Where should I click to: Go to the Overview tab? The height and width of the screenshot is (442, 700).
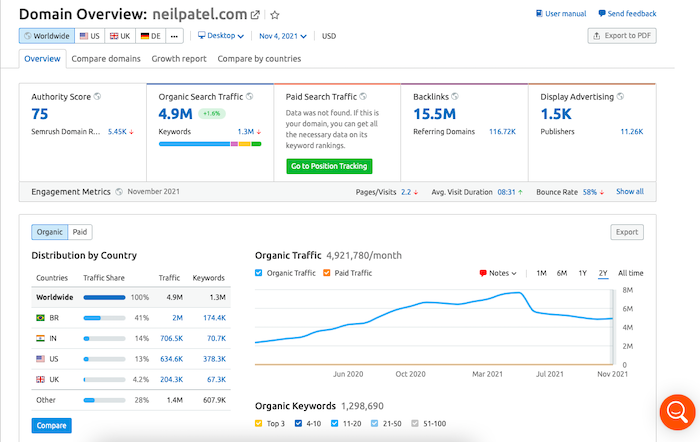(x=42, y=59)
